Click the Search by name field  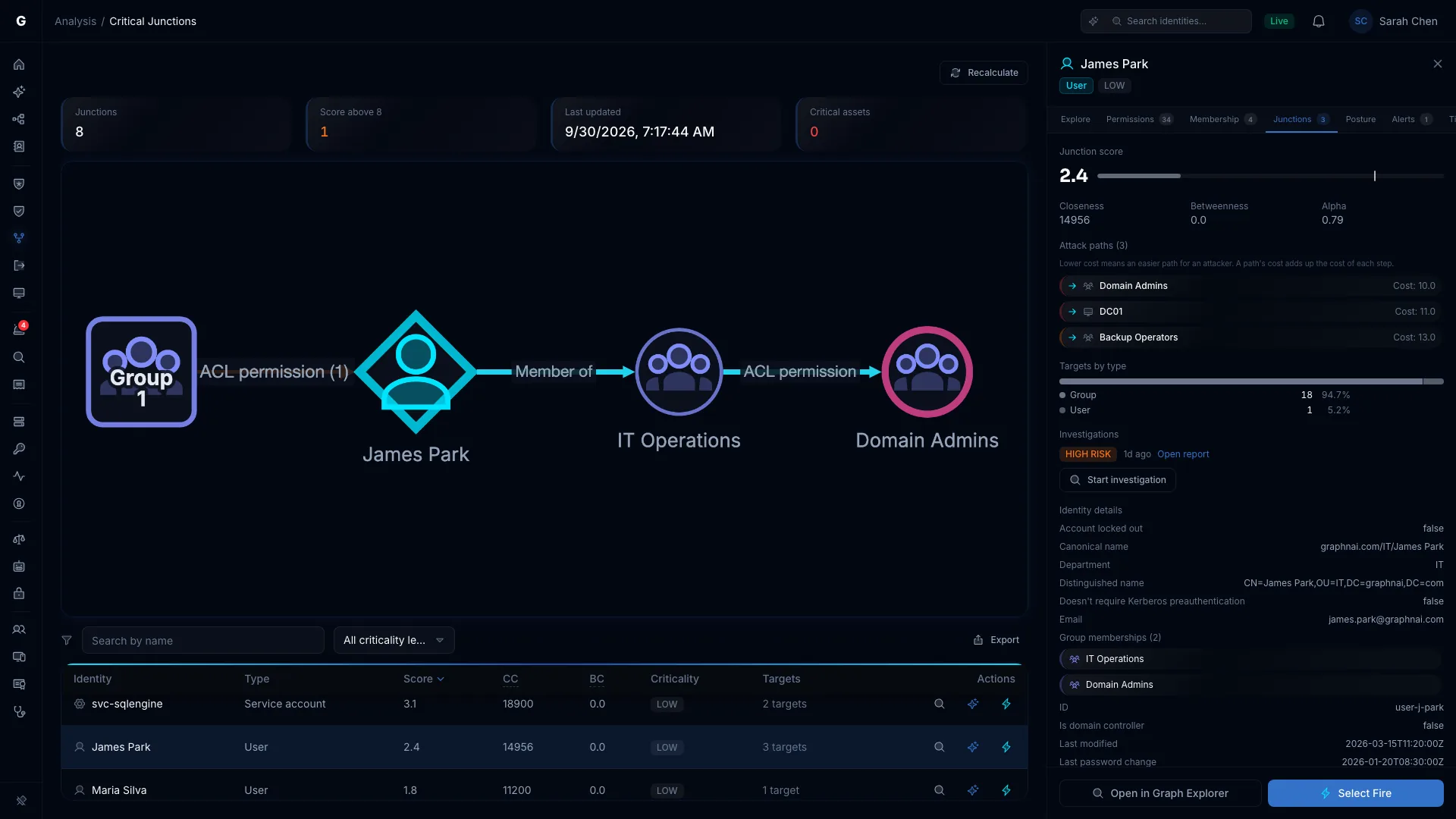(203, 640)
